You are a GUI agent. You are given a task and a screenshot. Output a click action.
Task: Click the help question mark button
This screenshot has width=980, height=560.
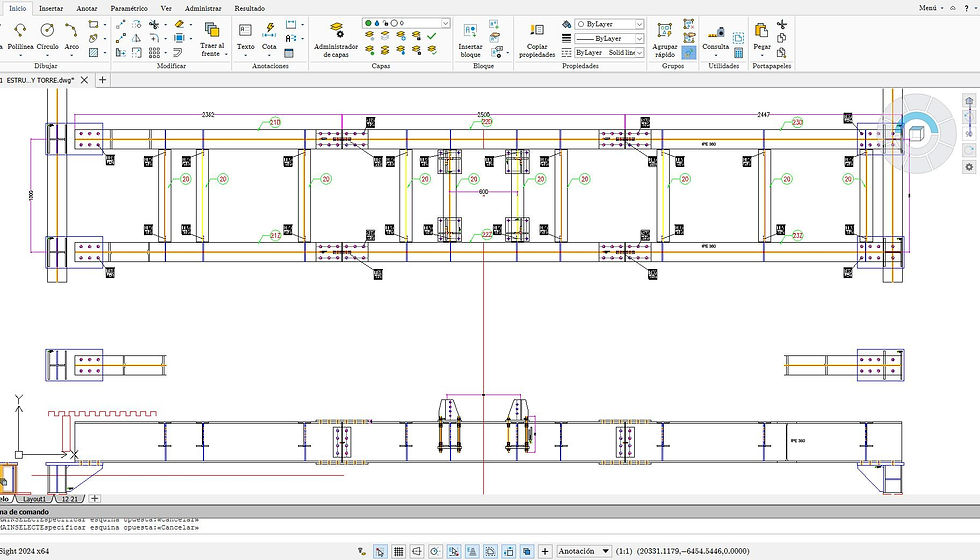click(x=966, y=8)
